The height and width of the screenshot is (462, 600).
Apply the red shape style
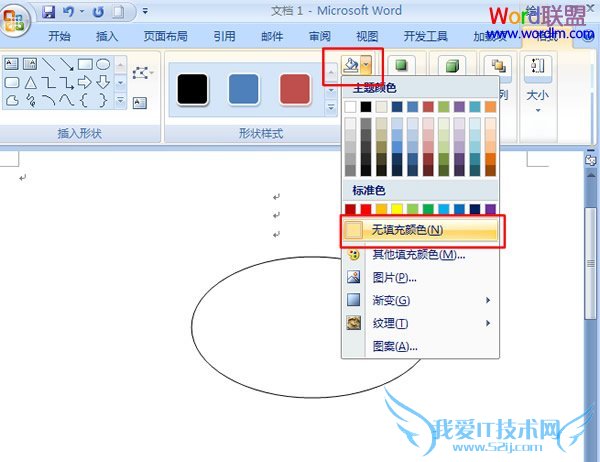point(295,89)
